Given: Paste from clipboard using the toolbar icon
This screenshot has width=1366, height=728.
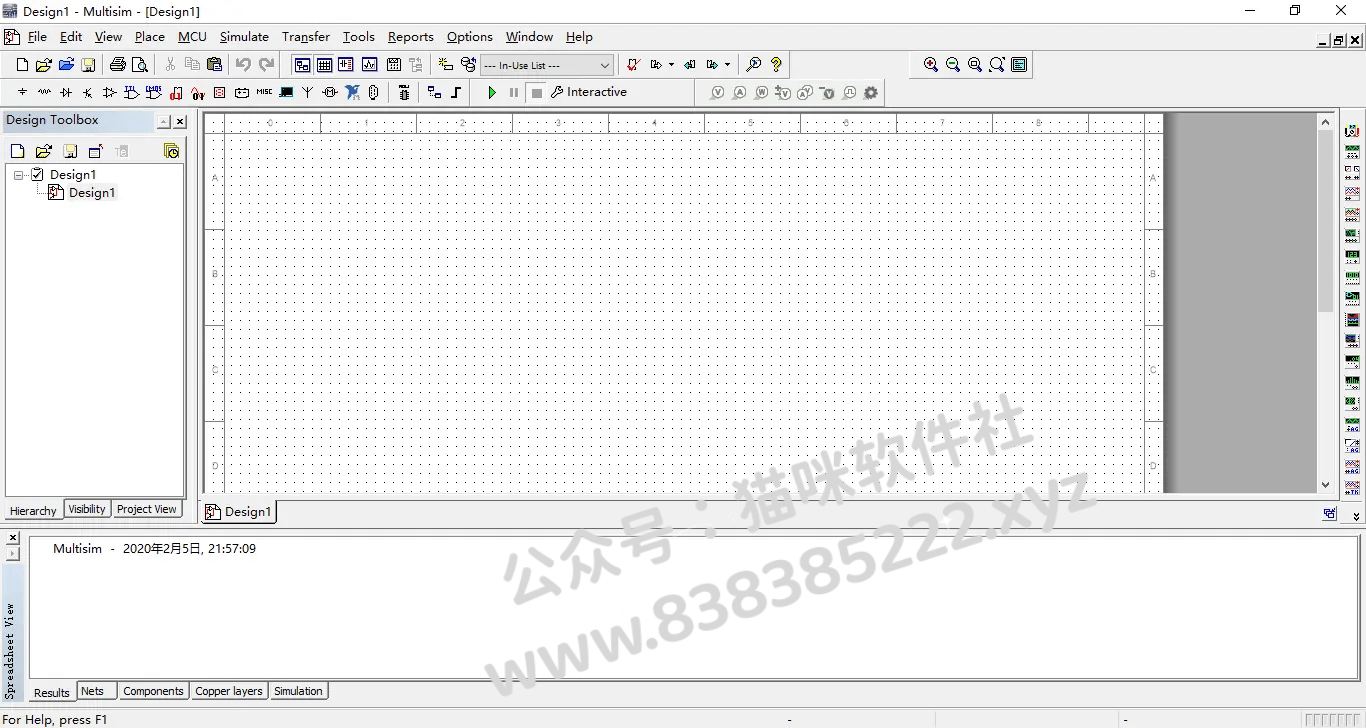Looking at the screenshot, I should tap(214, 65).
